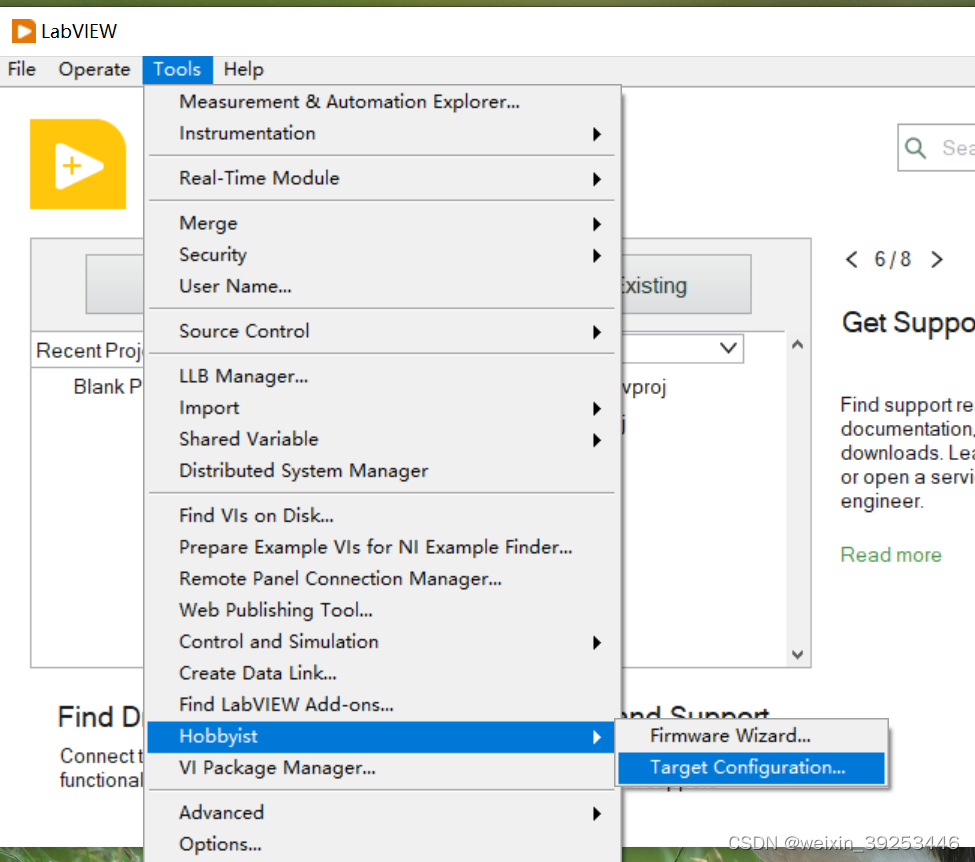Click the list scrollbar down arrow
Image resolution: width=975 pixels, height=862 pixels.
coord(798,654)
